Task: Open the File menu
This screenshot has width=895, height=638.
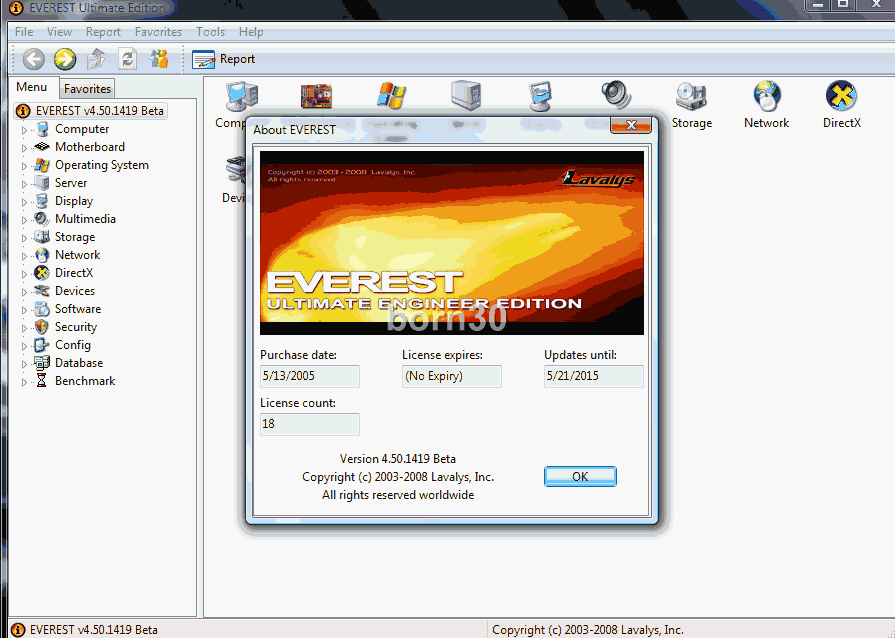Action: click(x=23, y=32)
